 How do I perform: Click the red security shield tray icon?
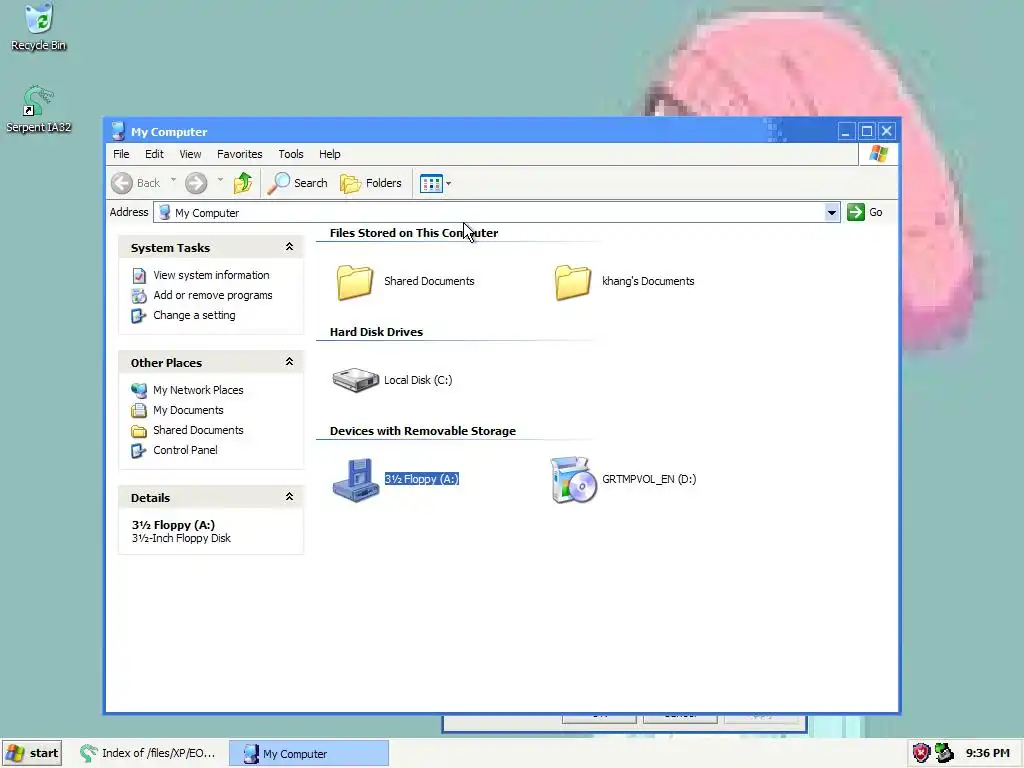[921, 753]
